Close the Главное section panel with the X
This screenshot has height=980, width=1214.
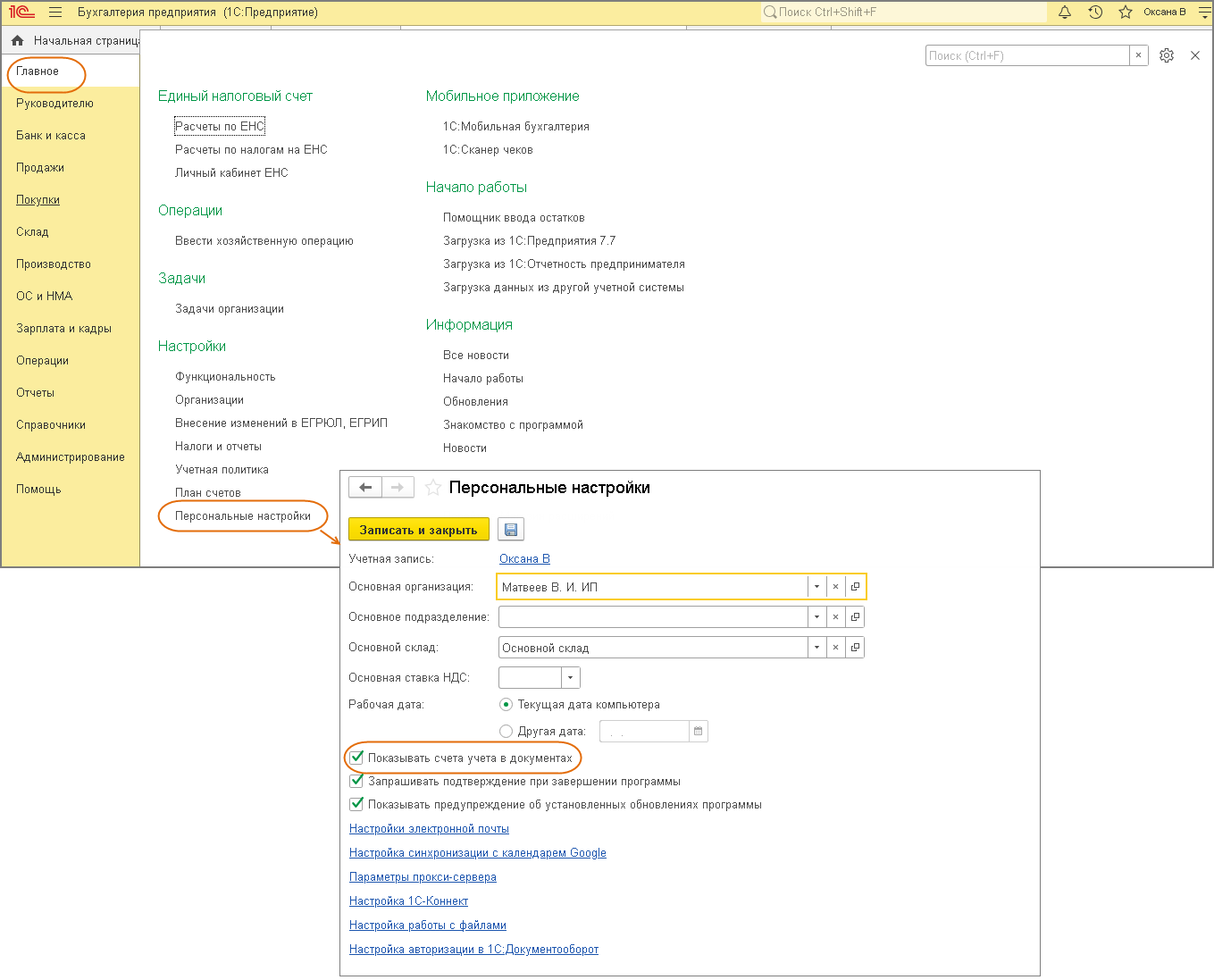pos(1195,55)
